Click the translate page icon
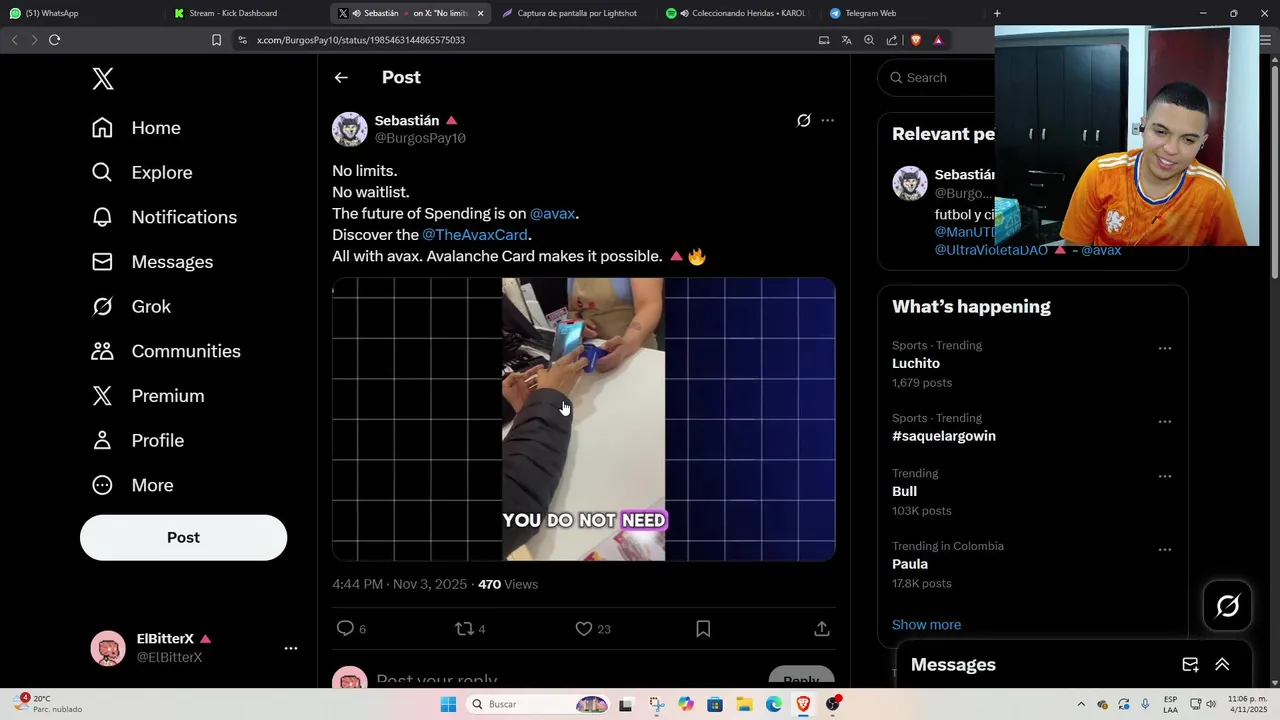 click(x=846, y=40)
